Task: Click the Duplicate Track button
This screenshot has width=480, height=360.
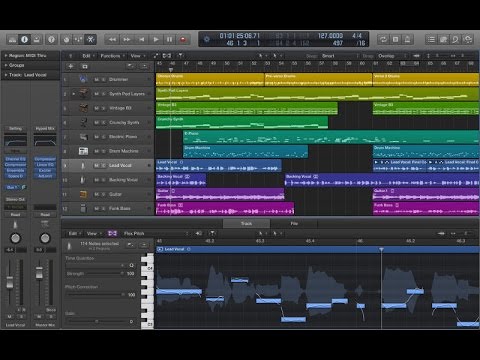Action: coord(85,66)
